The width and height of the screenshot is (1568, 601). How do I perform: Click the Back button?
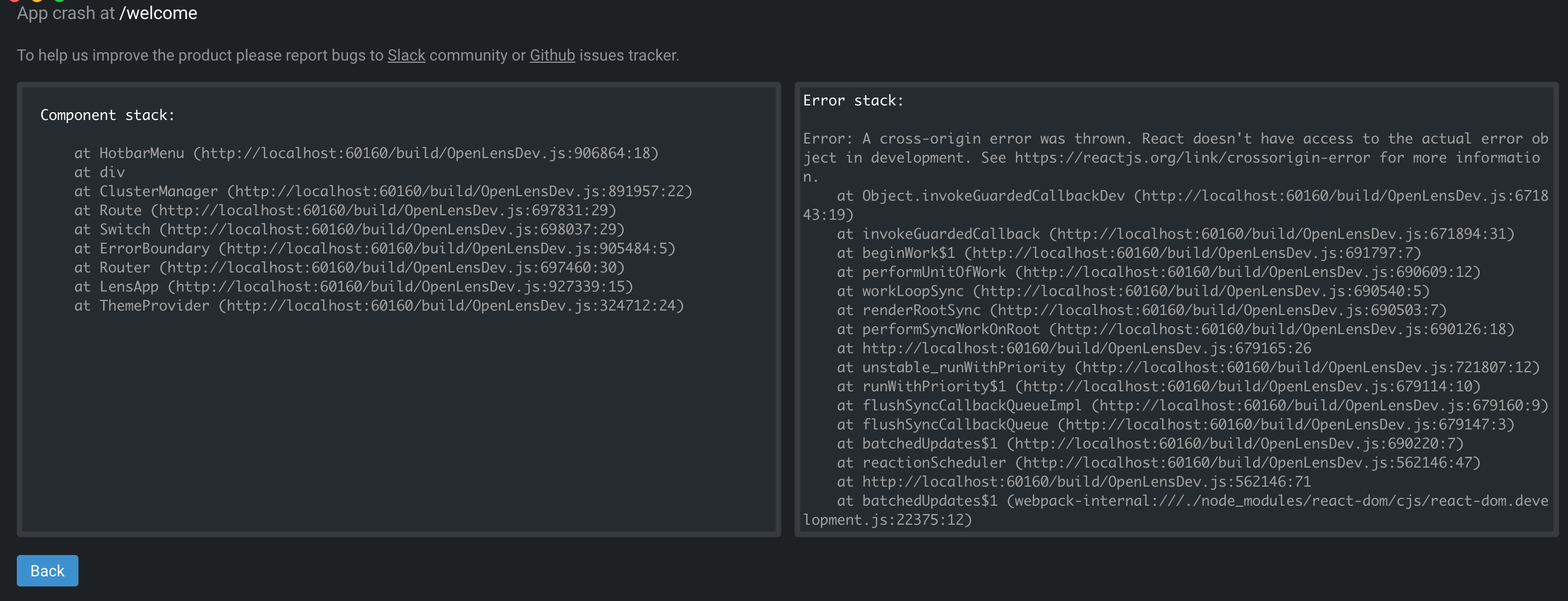tap(48, 571)
